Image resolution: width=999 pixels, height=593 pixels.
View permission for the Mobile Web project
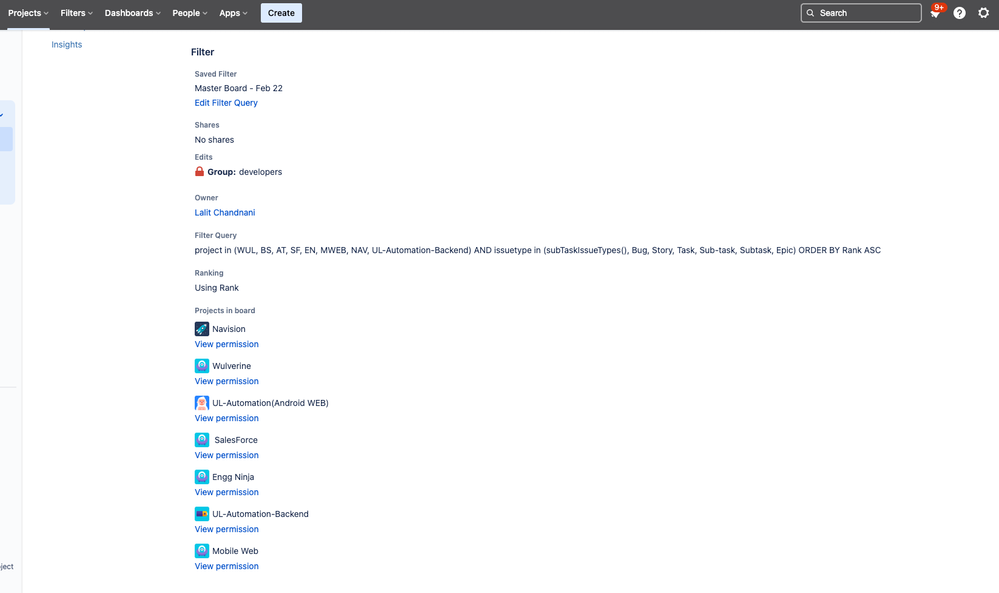pyautogui.click(x=227, y=566)
